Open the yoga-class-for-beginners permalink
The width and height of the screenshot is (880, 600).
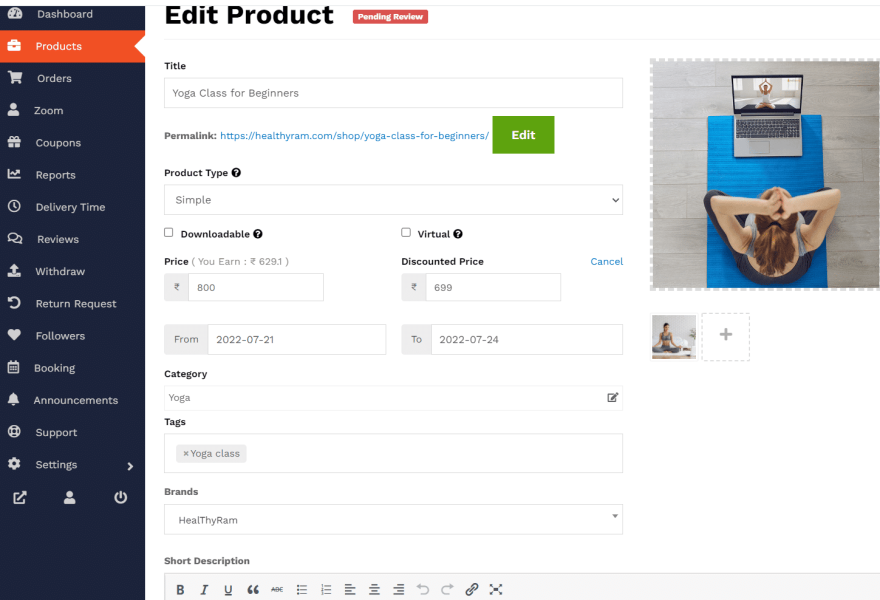tap(354, 136)
